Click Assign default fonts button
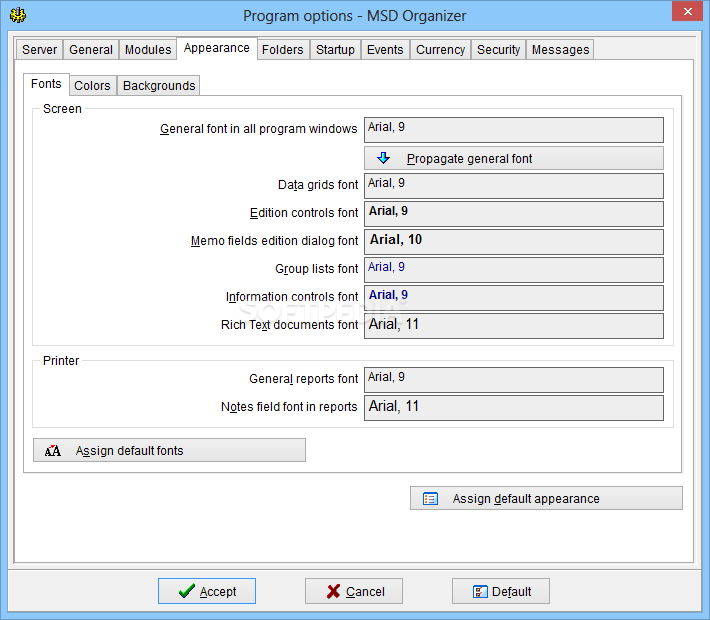 169,450
